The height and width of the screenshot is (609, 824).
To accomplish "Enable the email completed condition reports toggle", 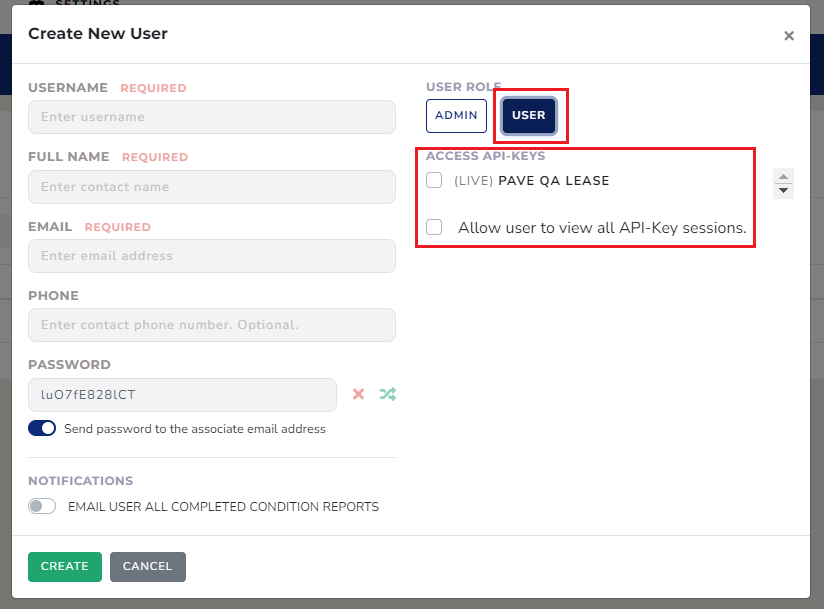I will (42, 506).
